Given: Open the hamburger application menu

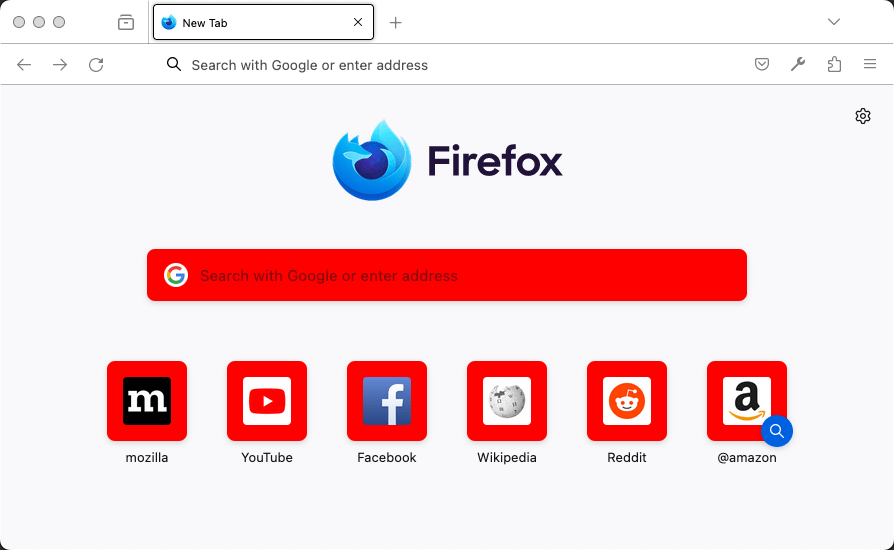Looking at the screenshot, I should [x=870, y=65].
